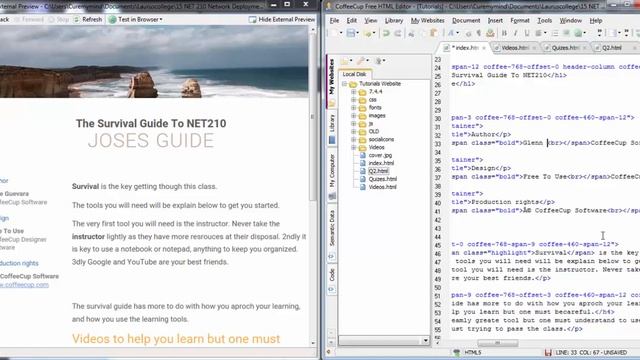The width and height of the screenshot is (640, 360).
Task: Click the Refresh button in preview window
Action: 87,19
